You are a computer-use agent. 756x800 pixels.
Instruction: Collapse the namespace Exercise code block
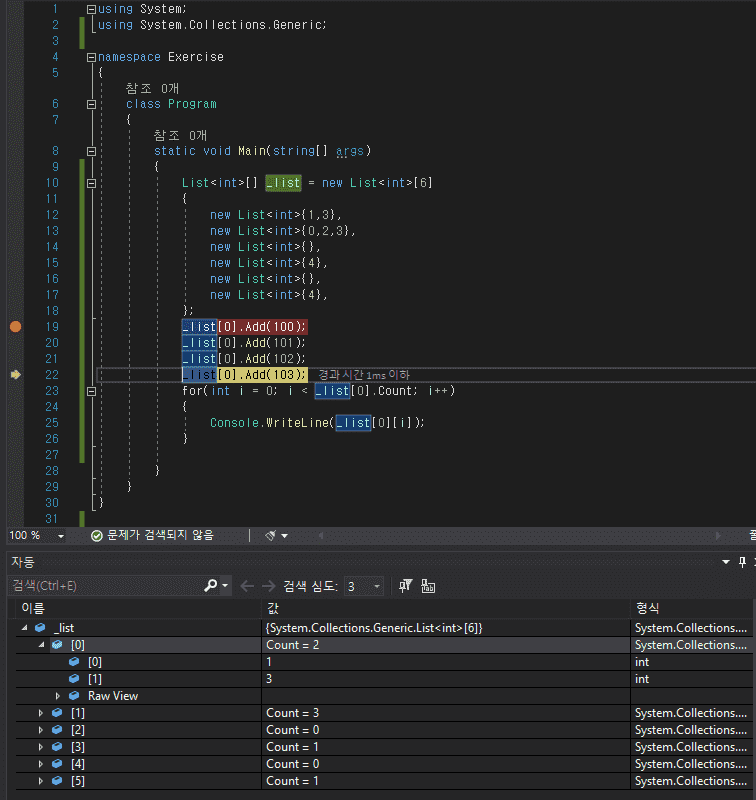(x=91, y=57)
